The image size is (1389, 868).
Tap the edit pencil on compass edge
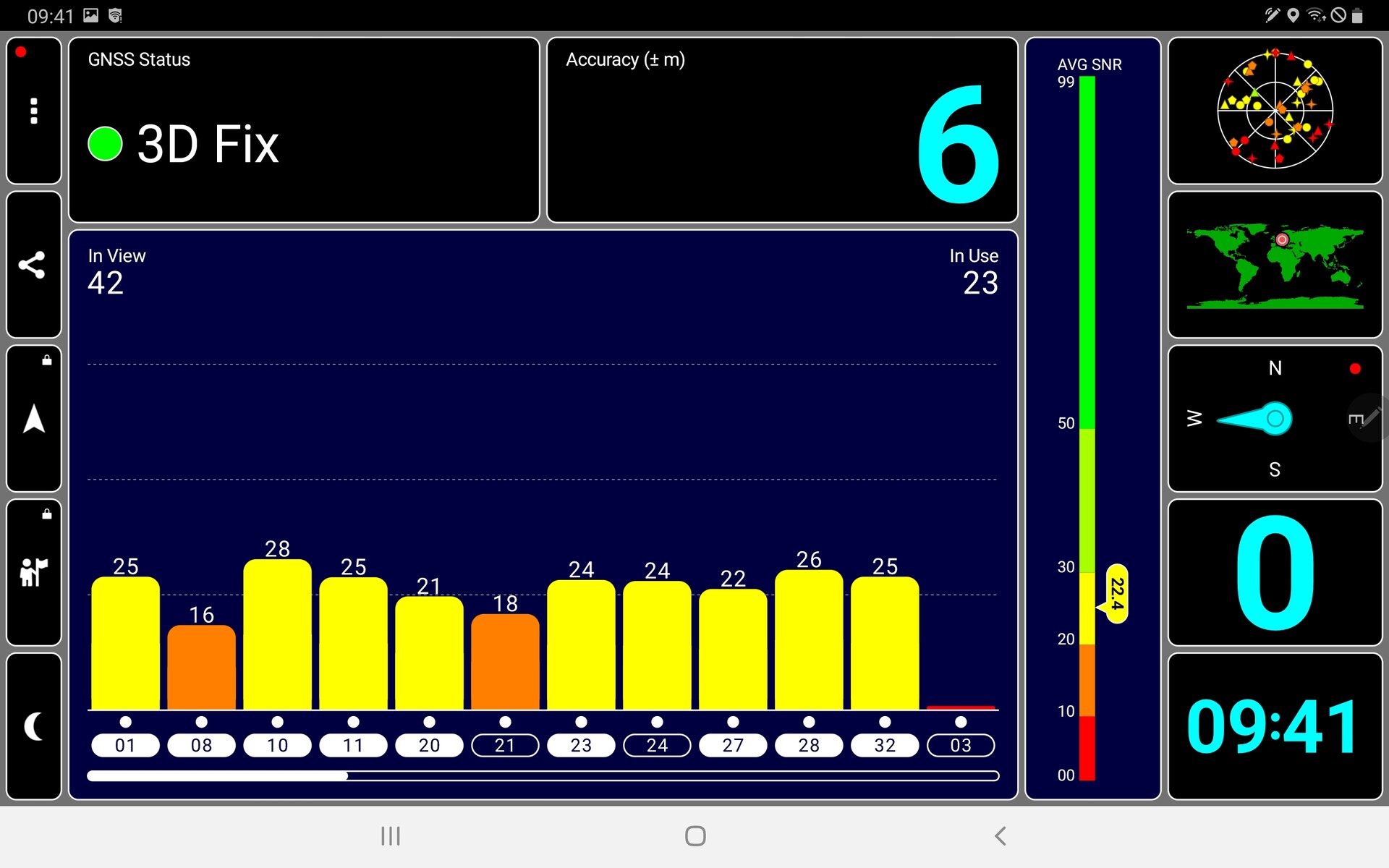click(x=1369, y=417)
